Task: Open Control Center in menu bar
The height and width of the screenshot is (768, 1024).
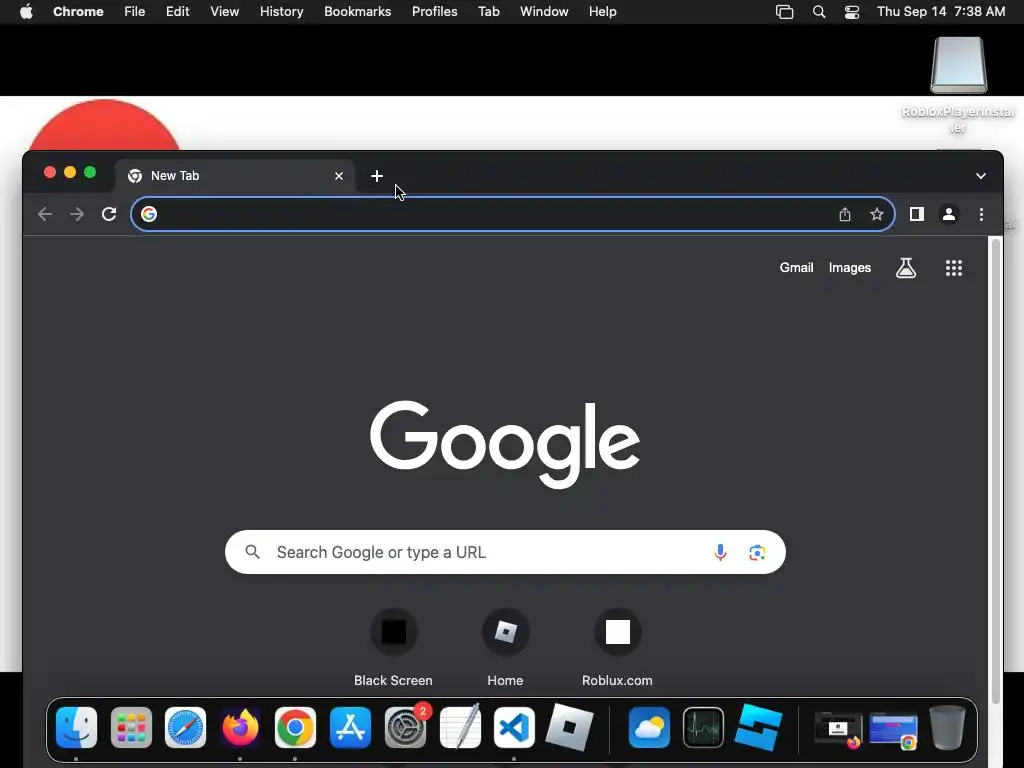Action: tap(852, 12)
